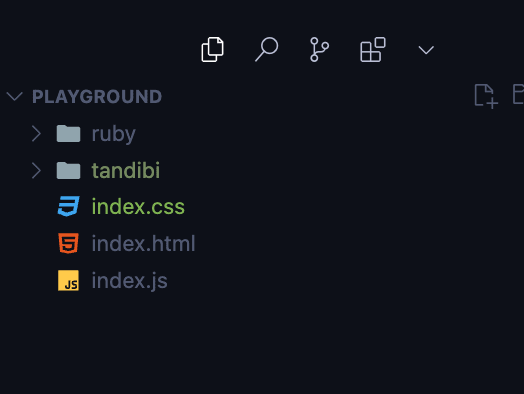
Task: Open the Explorer files view icon
Action: (x=213, y=49)
